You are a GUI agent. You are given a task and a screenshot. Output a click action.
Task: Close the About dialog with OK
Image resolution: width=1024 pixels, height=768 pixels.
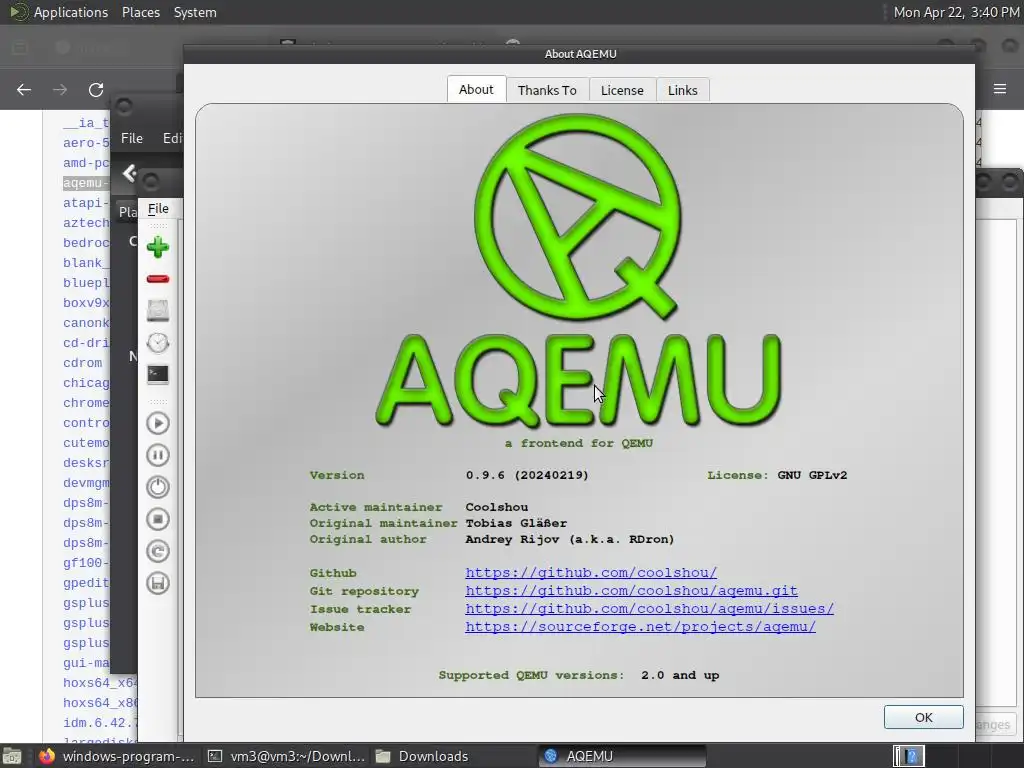923,717
